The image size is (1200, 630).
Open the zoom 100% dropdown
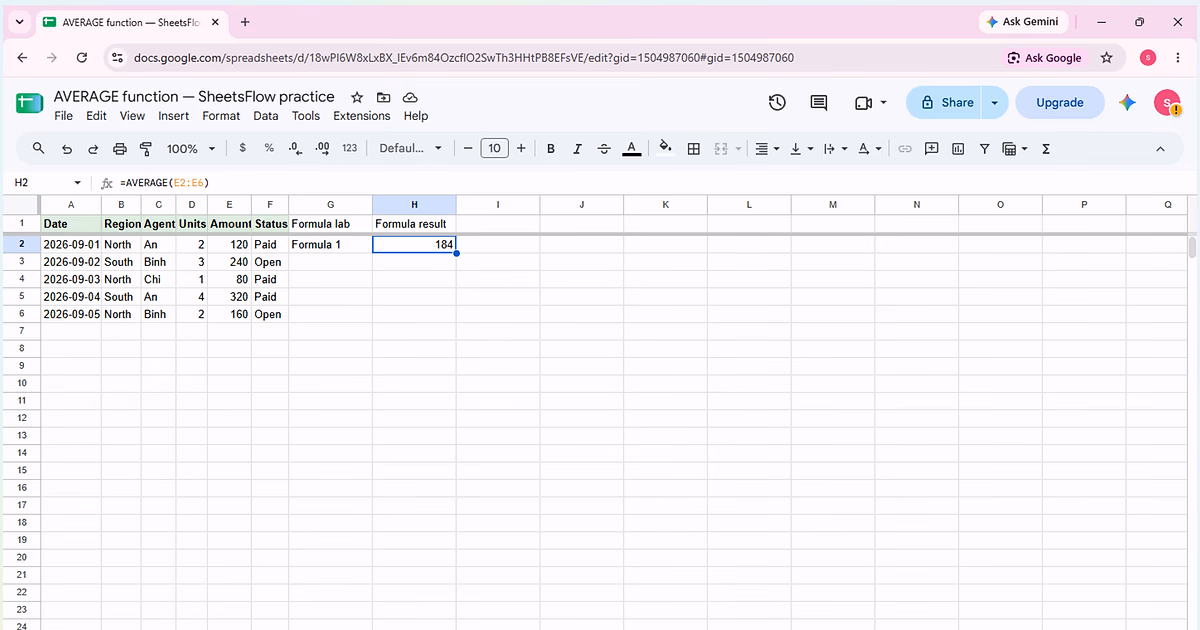(x=190, y=148)
